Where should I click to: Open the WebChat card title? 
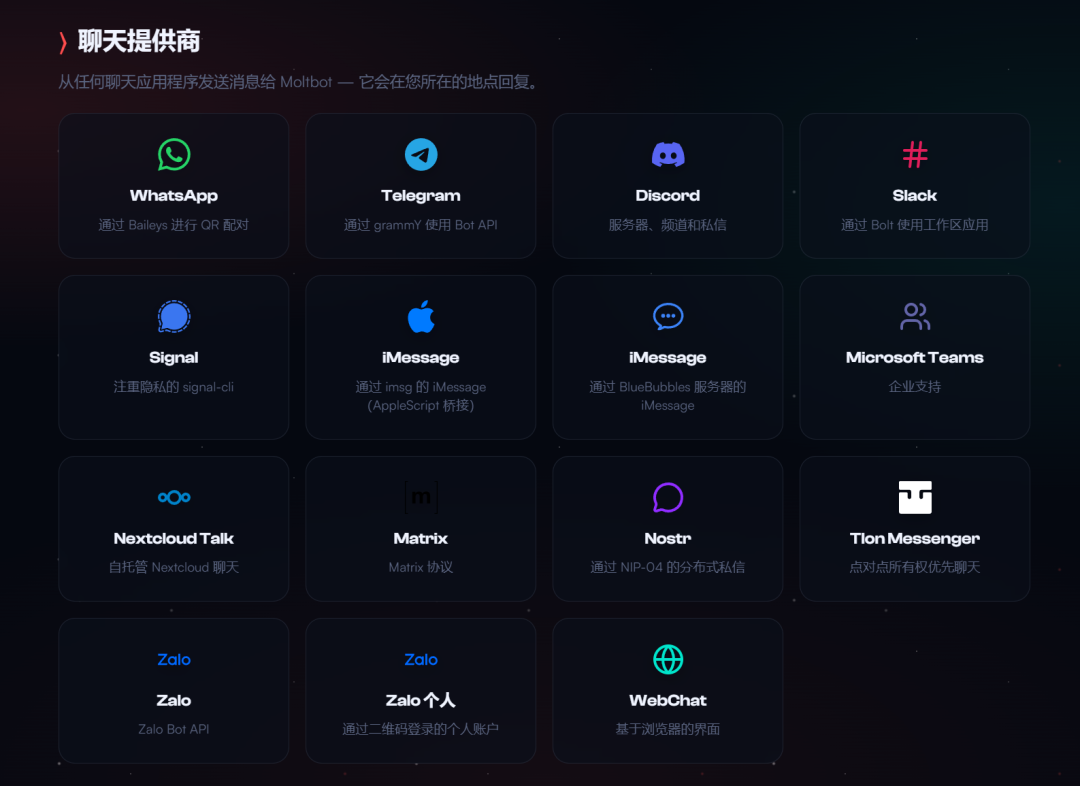pos(667,701)
